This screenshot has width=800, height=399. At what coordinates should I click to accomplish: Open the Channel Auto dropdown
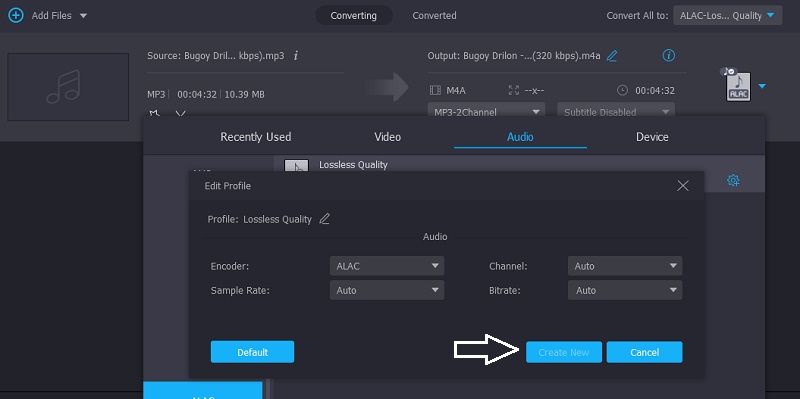(x=625, y=266)
